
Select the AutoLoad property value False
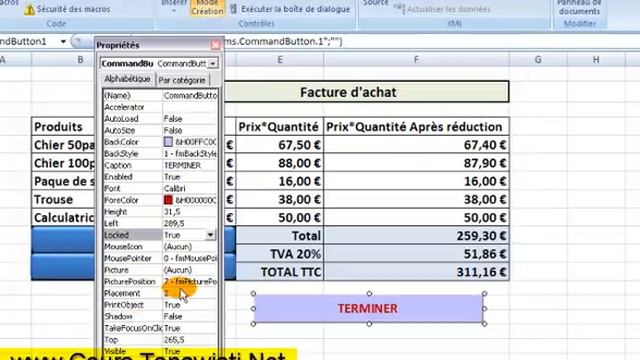pos(173,119)
